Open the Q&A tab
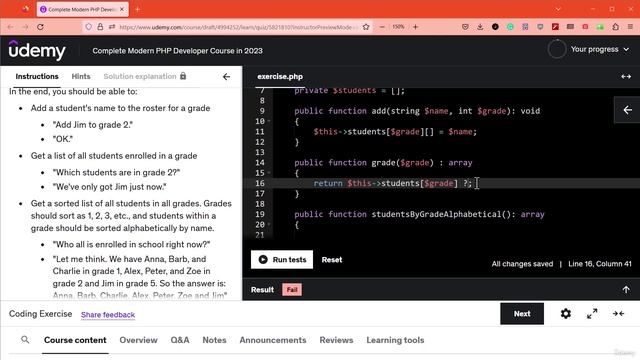 (x=180, y=340)
